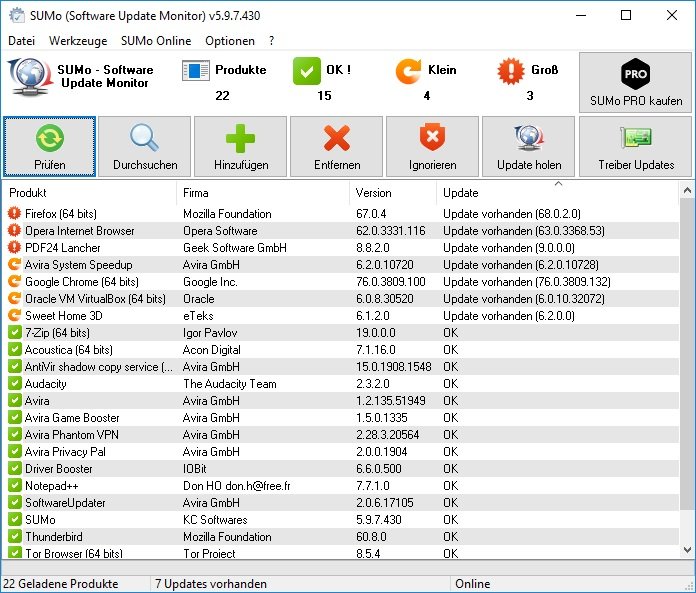
Task: Select the PDF24 Lancher entry
Action: 341,248
